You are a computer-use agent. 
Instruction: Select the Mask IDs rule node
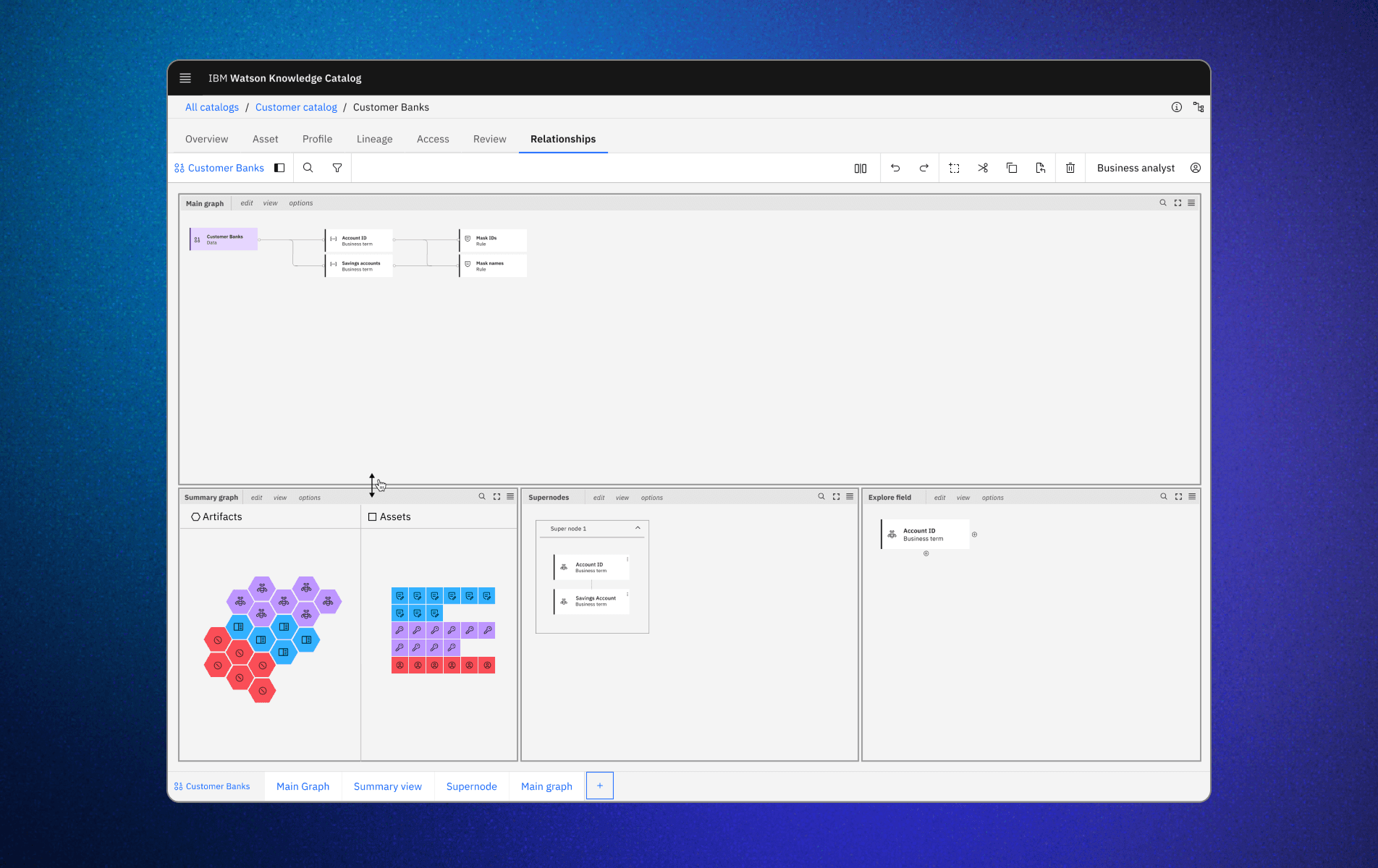click(x=493, y=240)
